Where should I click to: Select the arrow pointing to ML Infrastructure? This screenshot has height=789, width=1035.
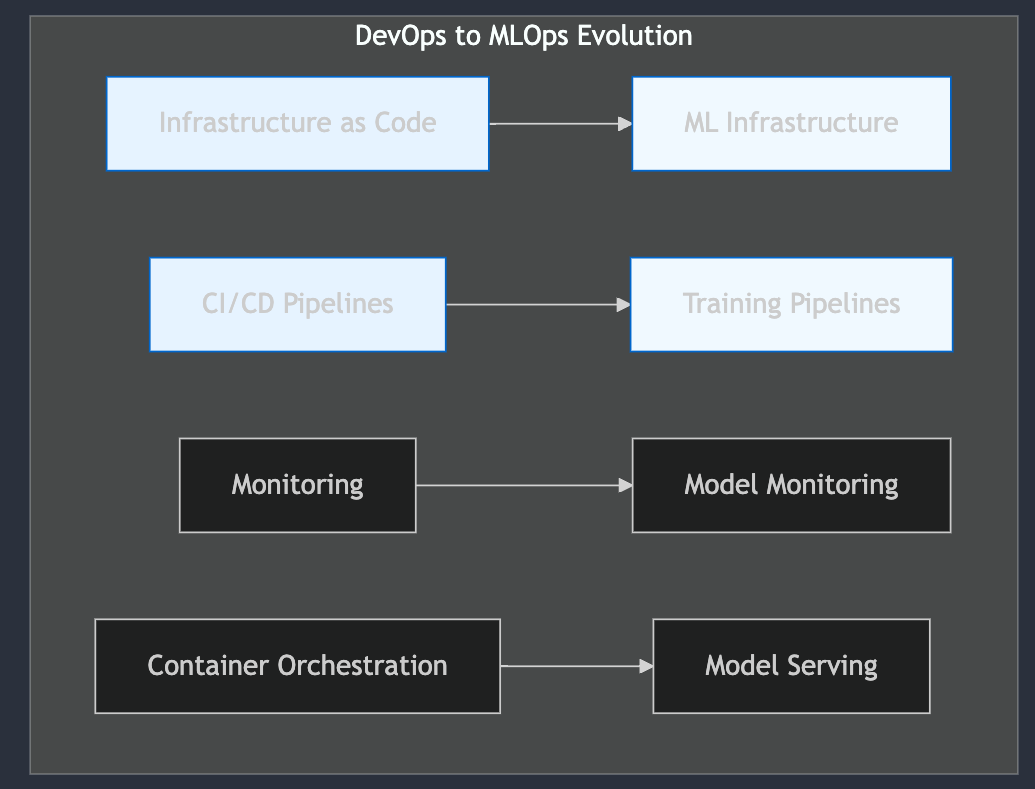pyautogui.click(x=558, y=123)
